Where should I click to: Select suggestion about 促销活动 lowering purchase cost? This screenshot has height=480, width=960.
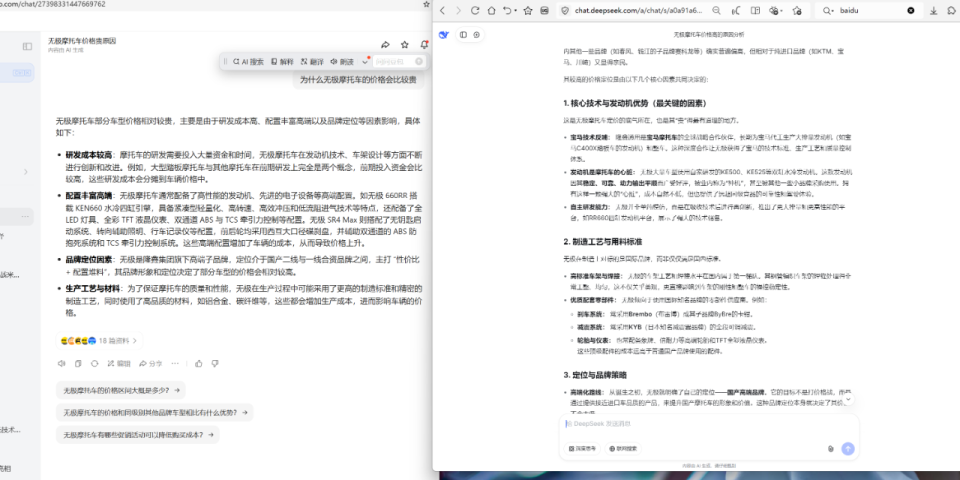click(x=138, y=435)
